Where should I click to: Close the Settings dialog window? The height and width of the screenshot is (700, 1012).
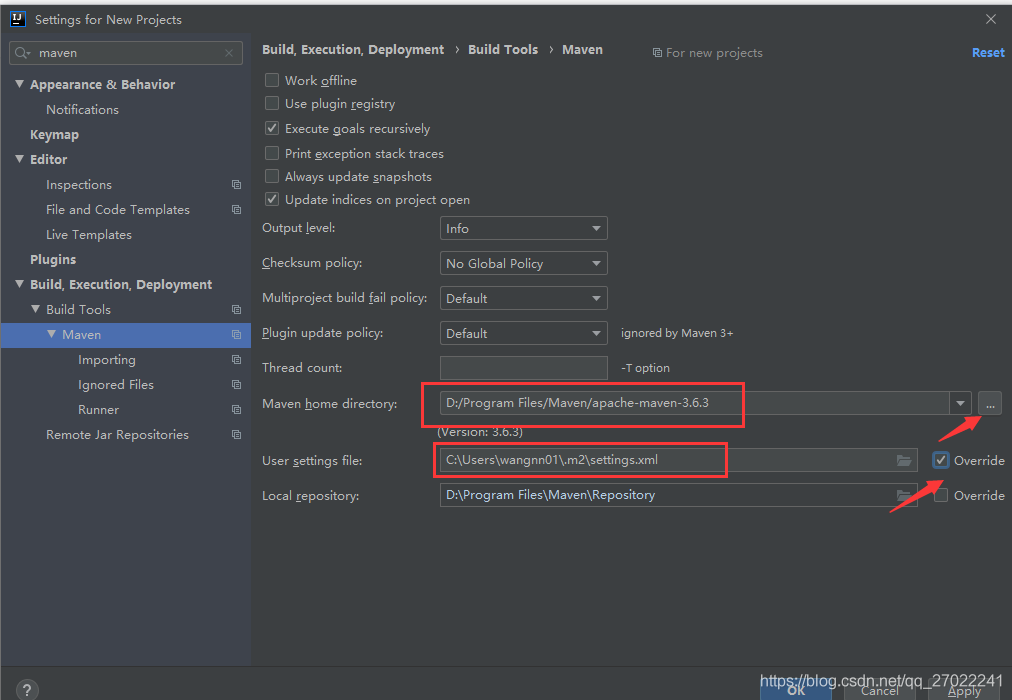pyautogui.click(x=991, y=19)
